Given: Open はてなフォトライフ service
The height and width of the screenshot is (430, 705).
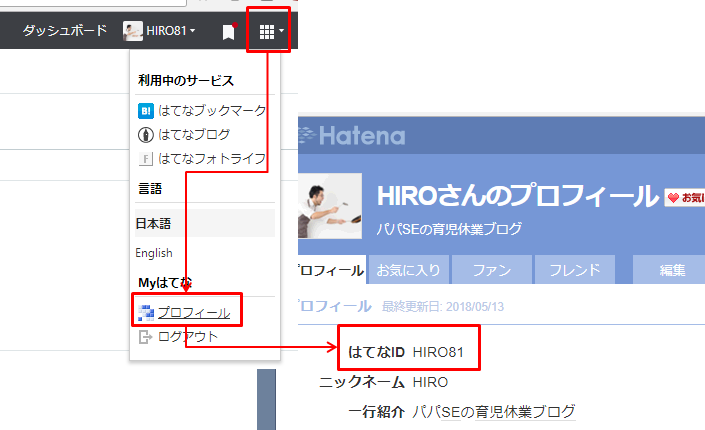Looking at the screenshot, I should 212,158.
